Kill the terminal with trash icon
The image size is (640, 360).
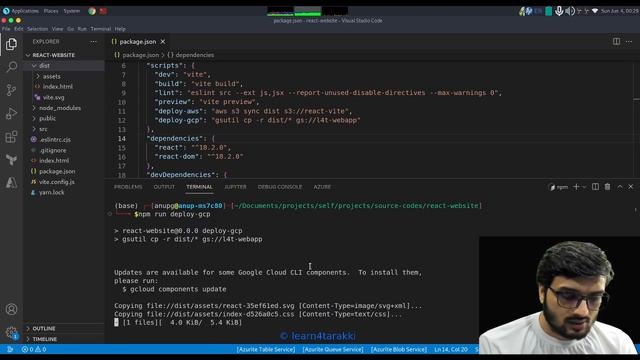607,187
